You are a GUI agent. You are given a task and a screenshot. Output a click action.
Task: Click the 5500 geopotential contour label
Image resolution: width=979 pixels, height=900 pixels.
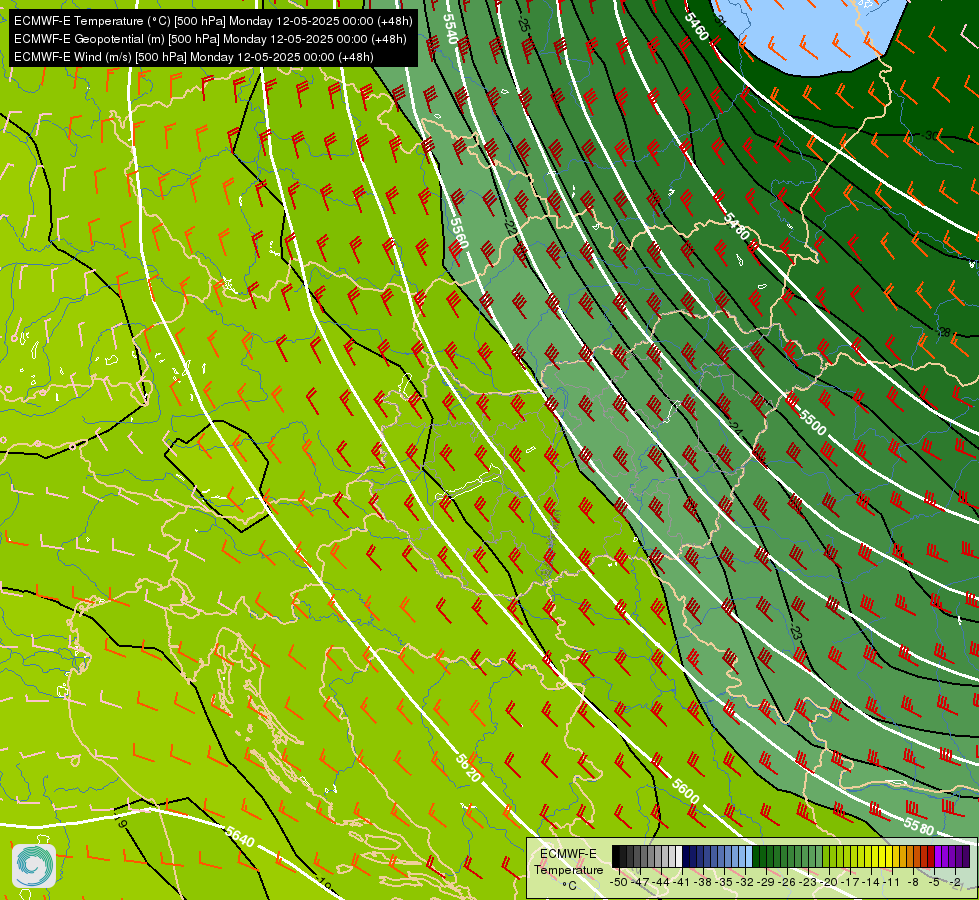[x=812, y=423]
